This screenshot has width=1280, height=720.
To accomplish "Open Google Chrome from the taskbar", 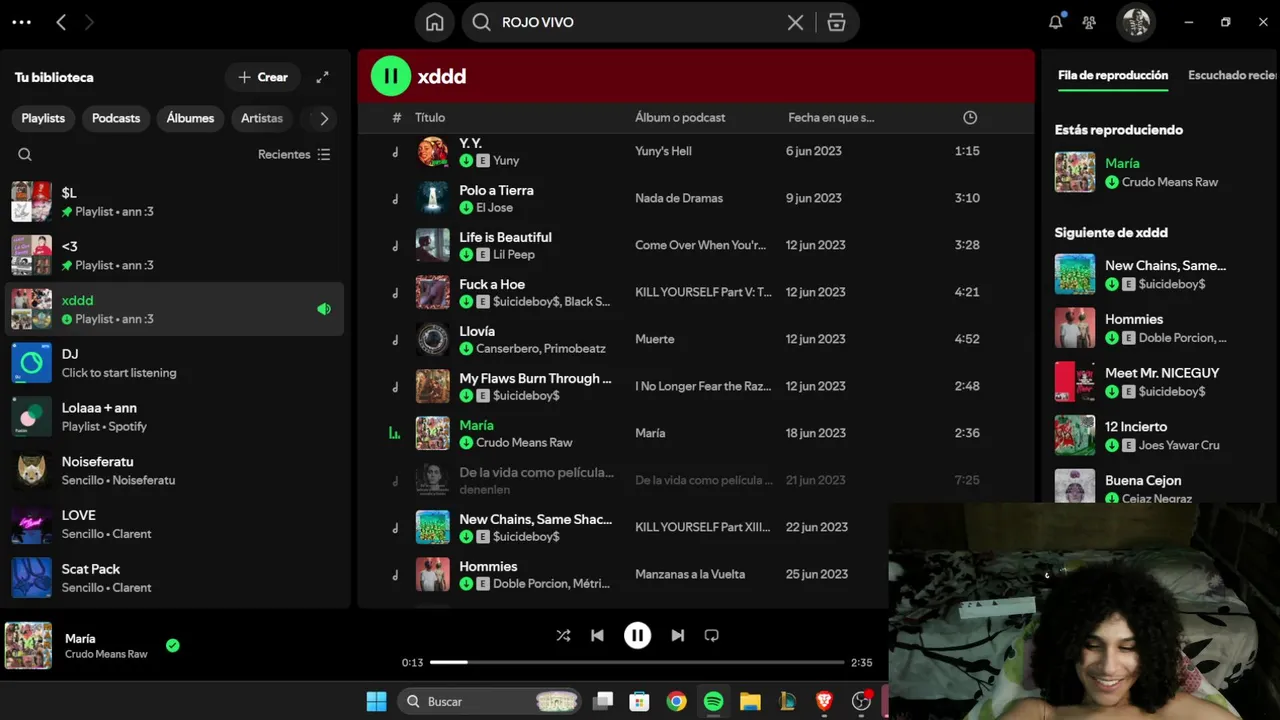I will point(677,702).
